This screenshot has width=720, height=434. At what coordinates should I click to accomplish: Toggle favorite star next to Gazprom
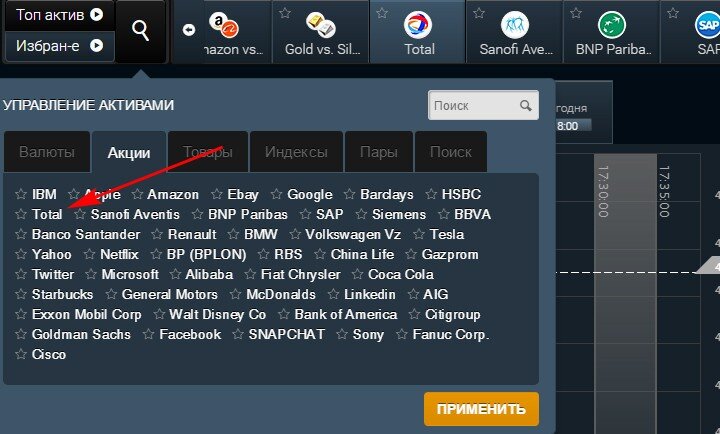411,254
